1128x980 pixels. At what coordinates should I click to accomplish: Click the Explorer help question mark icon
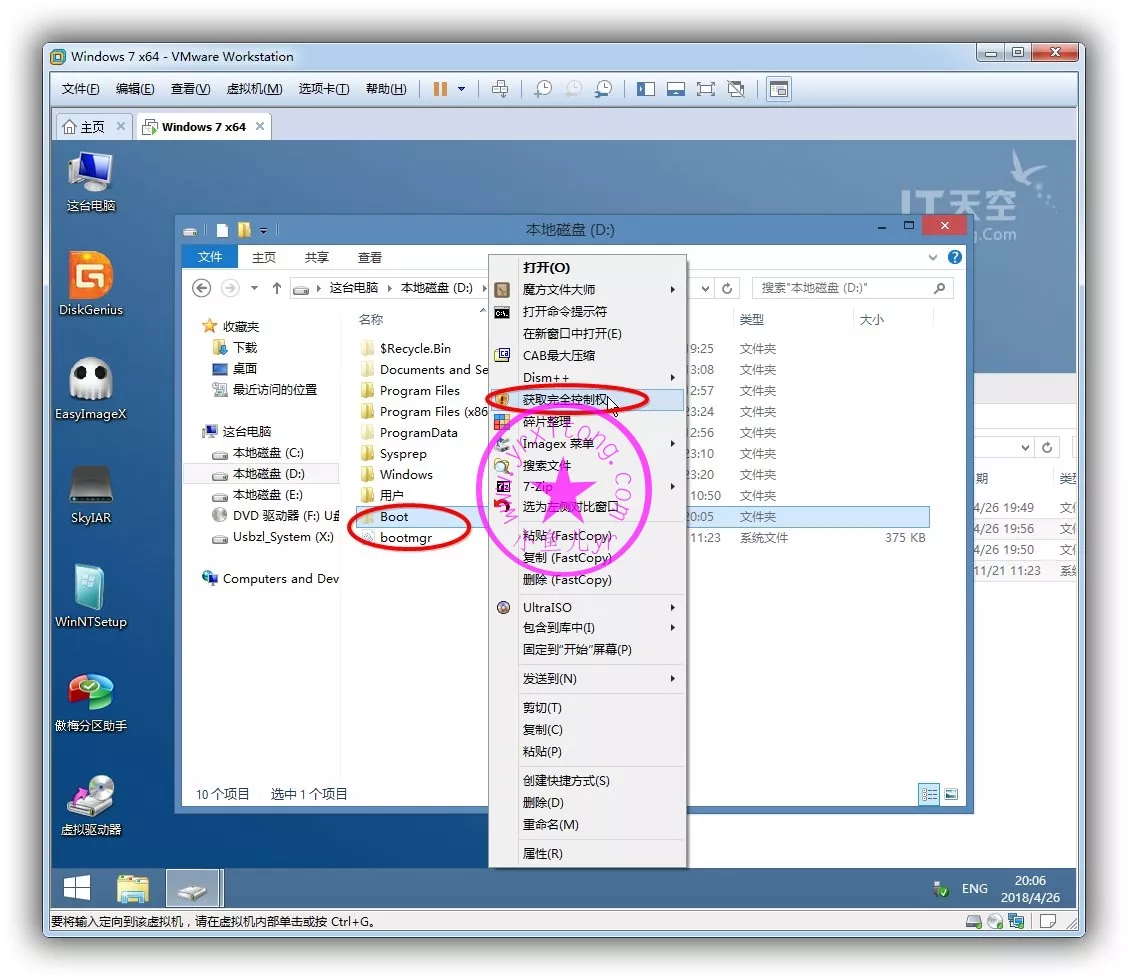[x=955, y=257]
